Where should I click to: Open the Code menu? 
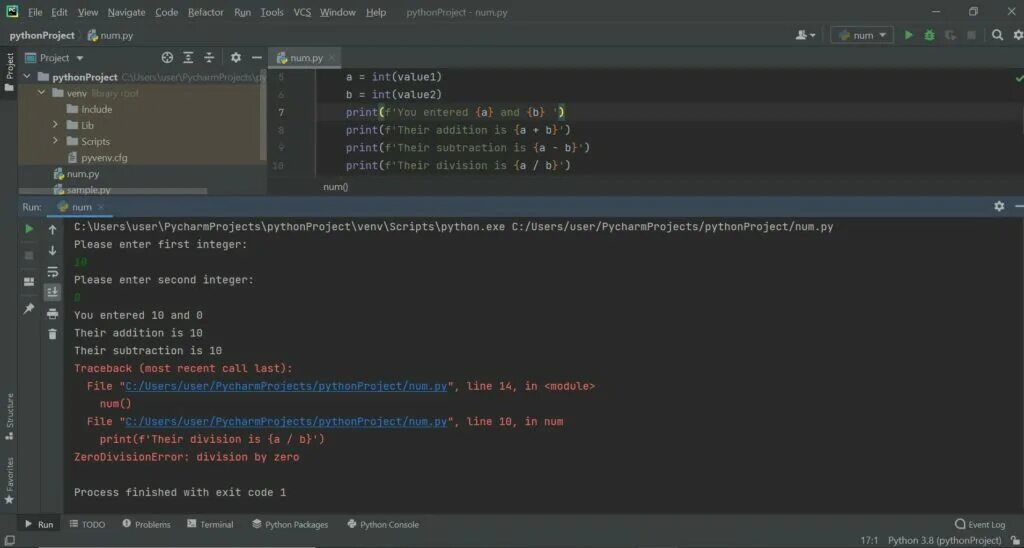tap(167, 12)
